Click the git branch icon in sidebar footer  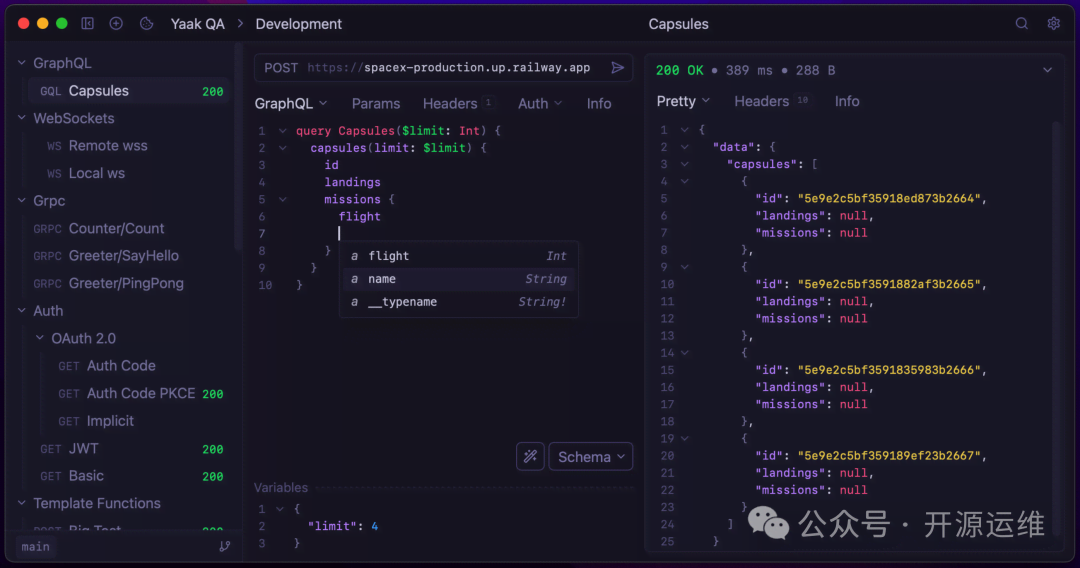pyautogui.click(x=224, y=546)
